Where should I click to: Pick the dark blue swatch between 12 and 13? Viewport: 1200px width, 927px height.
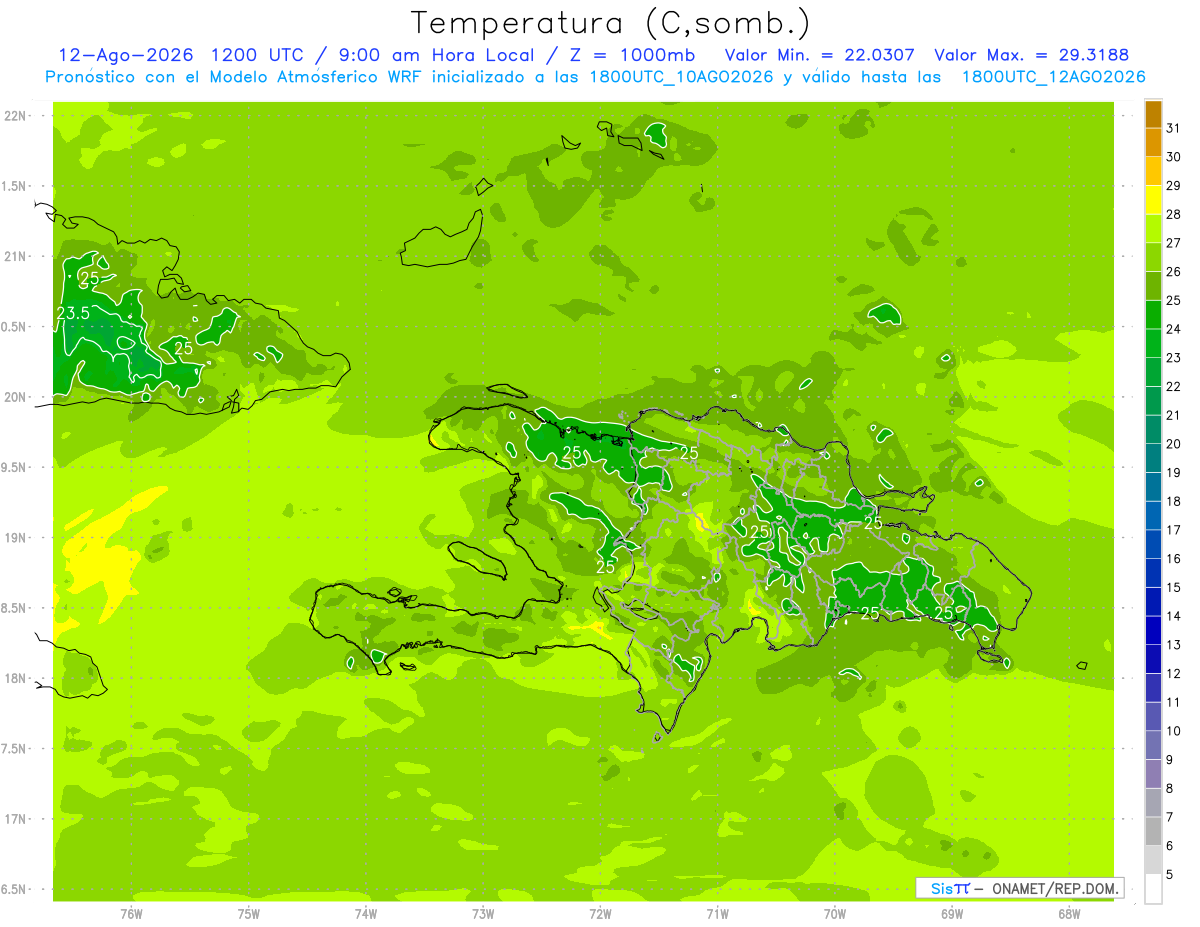[1153, 660]
